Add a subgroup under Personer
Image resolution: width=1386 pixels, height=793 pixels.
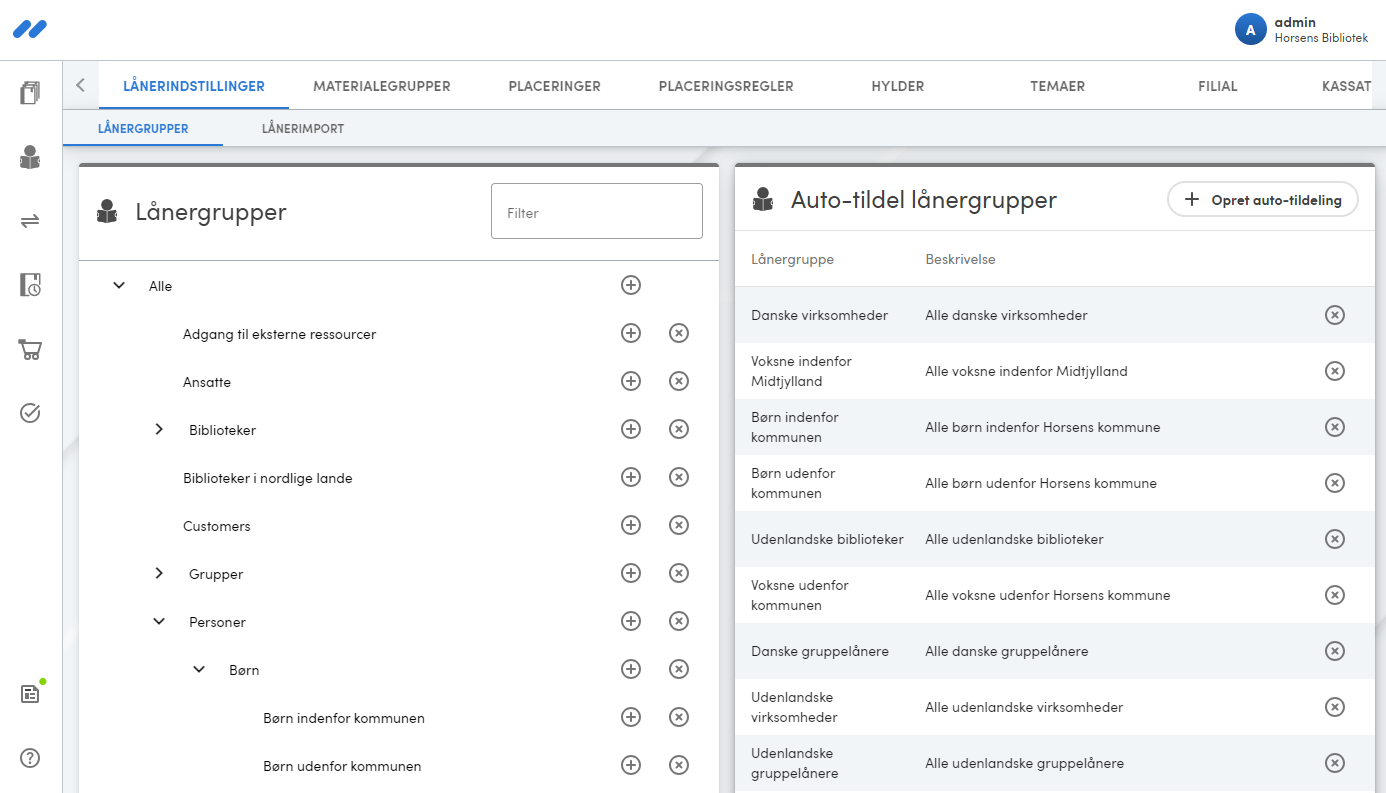click(631, 621)
